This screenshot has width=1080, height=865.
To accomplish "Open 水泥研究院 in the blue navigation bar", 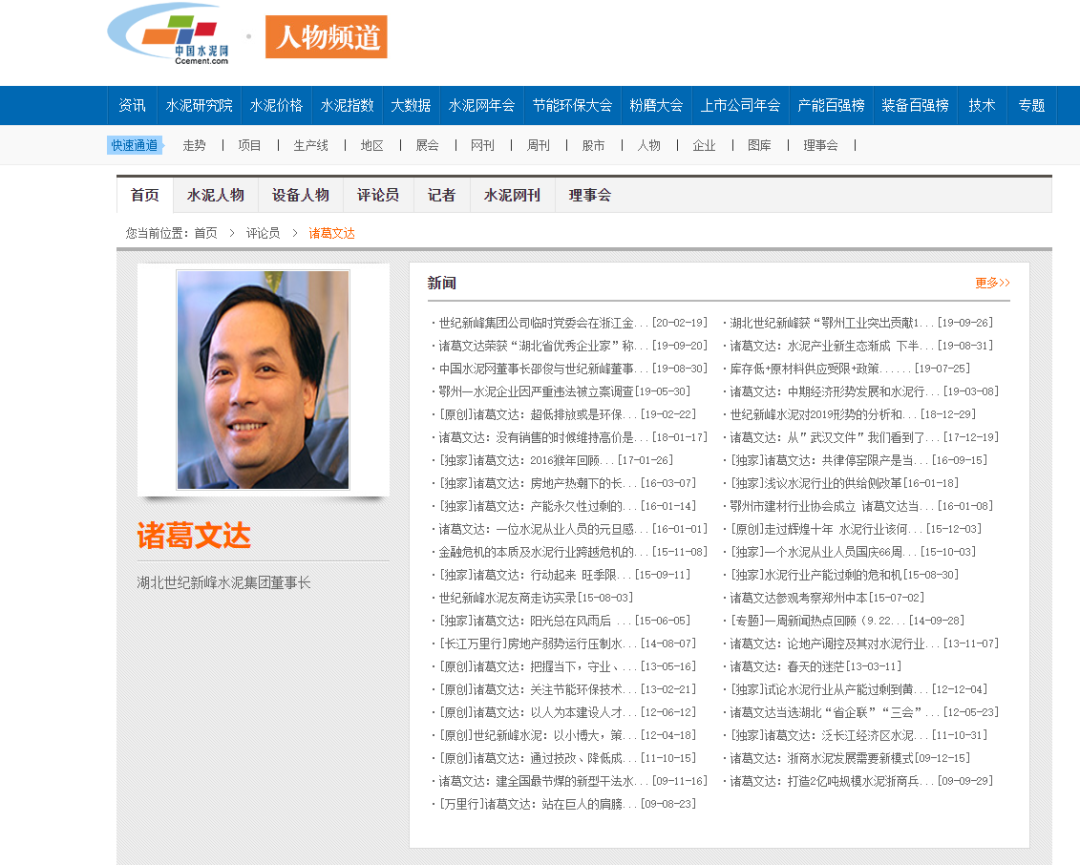I will pos(198,105).
